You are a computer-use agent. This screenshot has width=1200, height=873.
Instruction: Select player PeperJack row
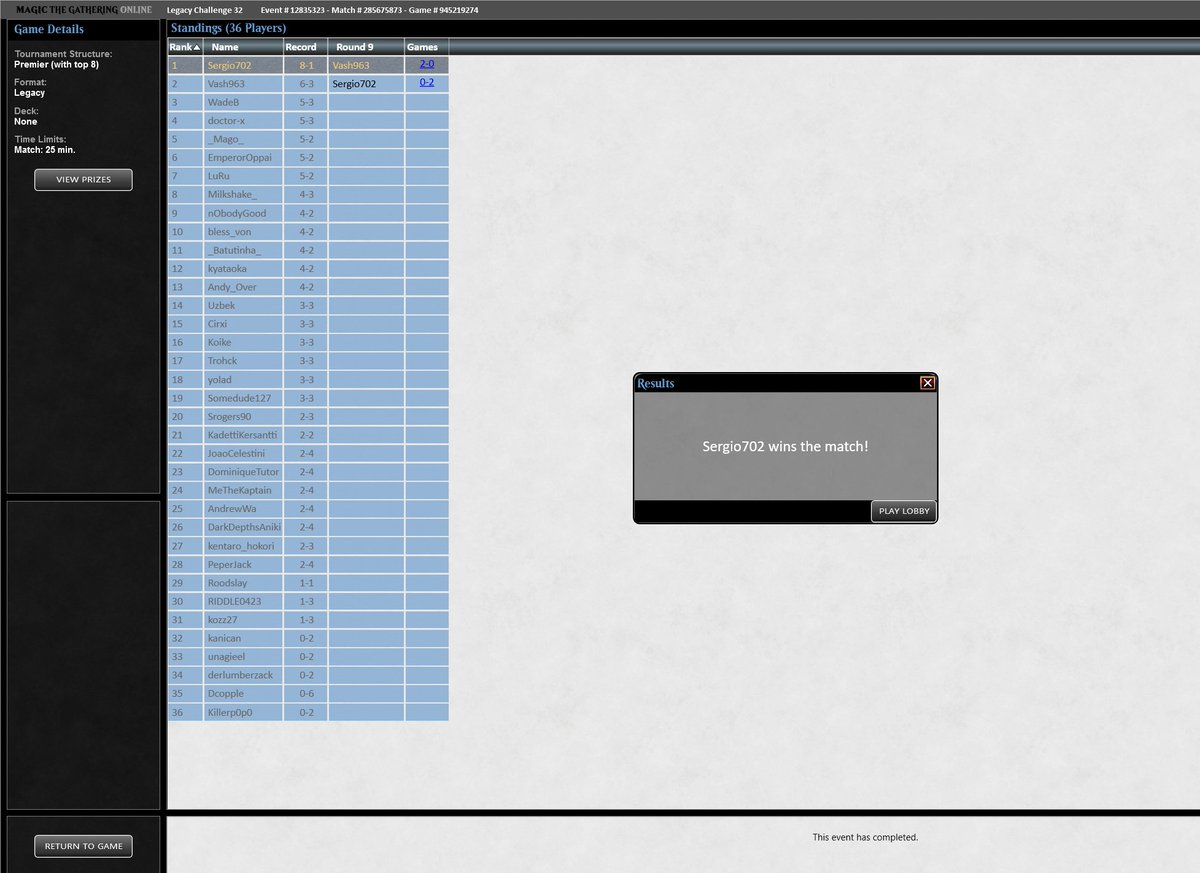coord(308,565)
